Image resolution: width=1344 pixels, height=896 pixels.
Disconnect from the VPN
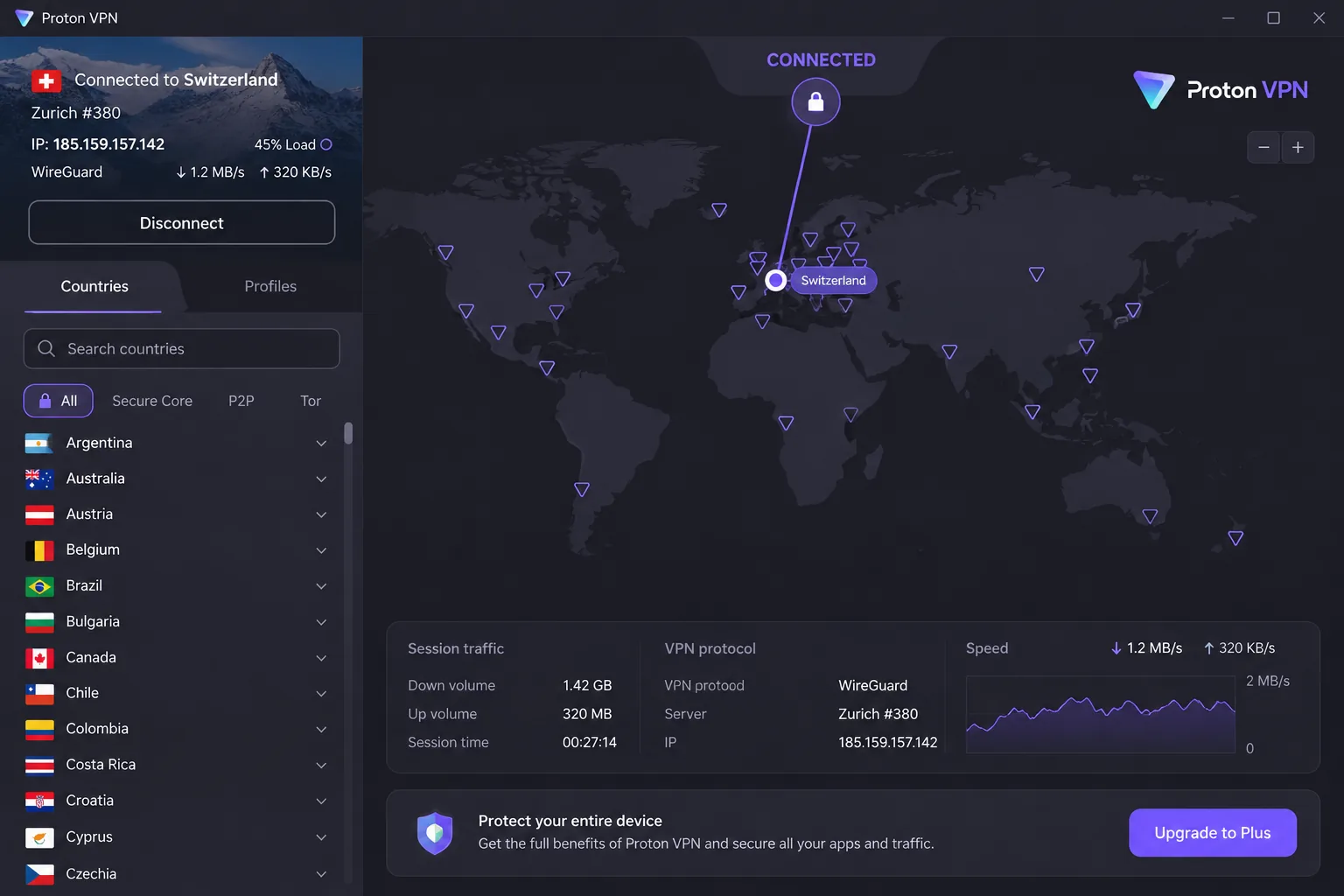[x=182, y=223]
